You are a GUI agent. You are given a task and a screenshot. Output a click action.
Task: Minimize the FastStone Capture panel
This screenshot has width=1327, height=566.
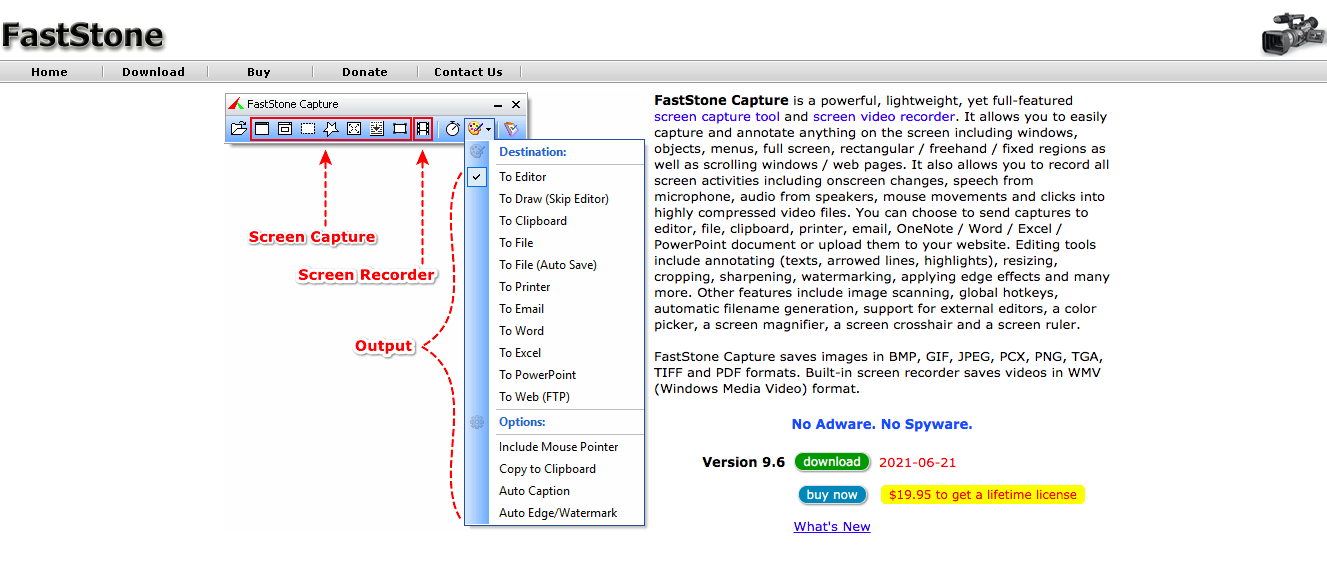tap(498, 105)
